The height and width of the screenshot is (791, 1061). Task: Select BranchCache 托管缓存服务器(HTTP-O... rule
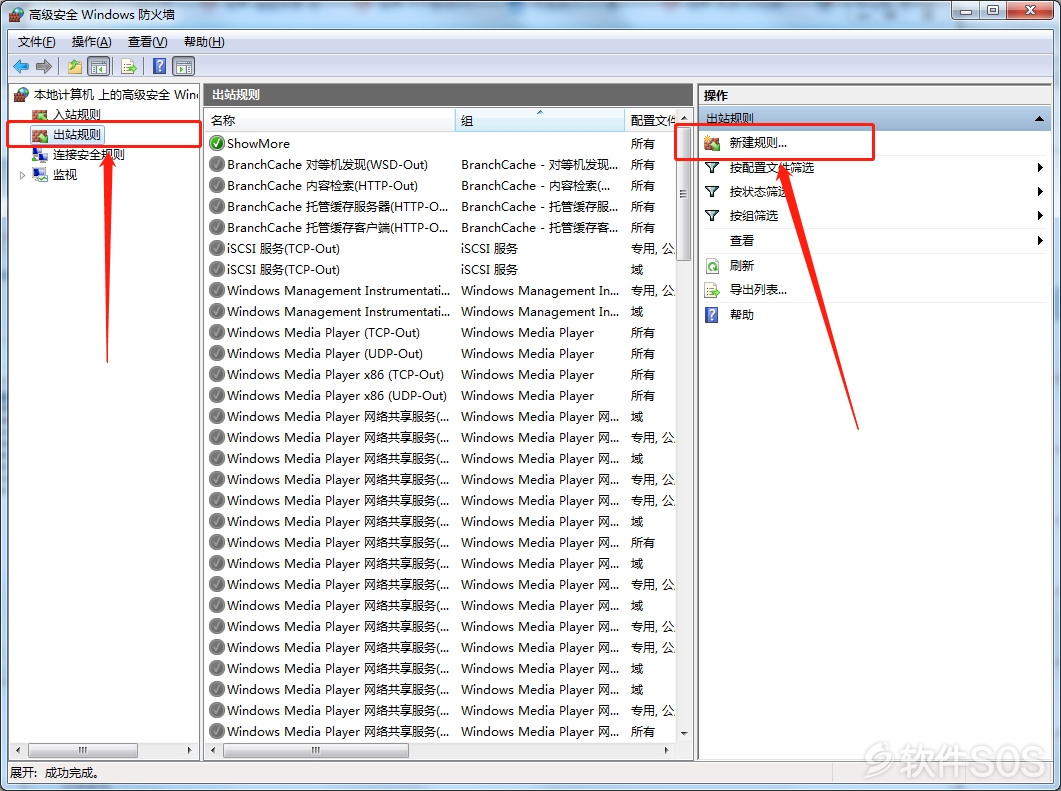tap(442, 206)
